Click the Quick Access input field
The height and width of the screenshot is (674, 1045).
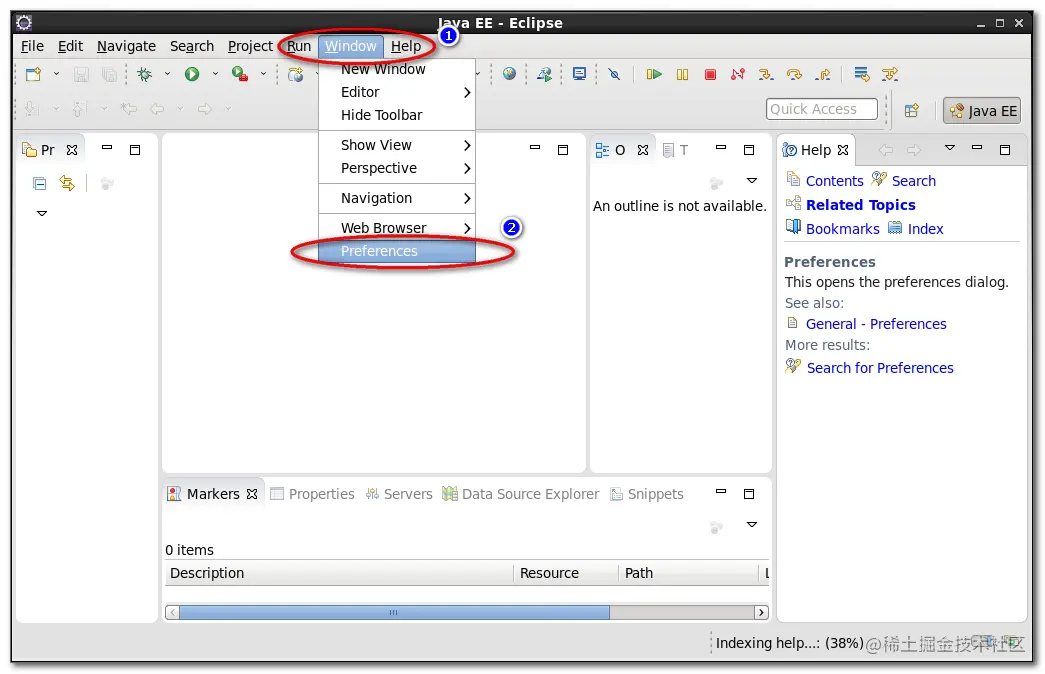coord(821,109)
